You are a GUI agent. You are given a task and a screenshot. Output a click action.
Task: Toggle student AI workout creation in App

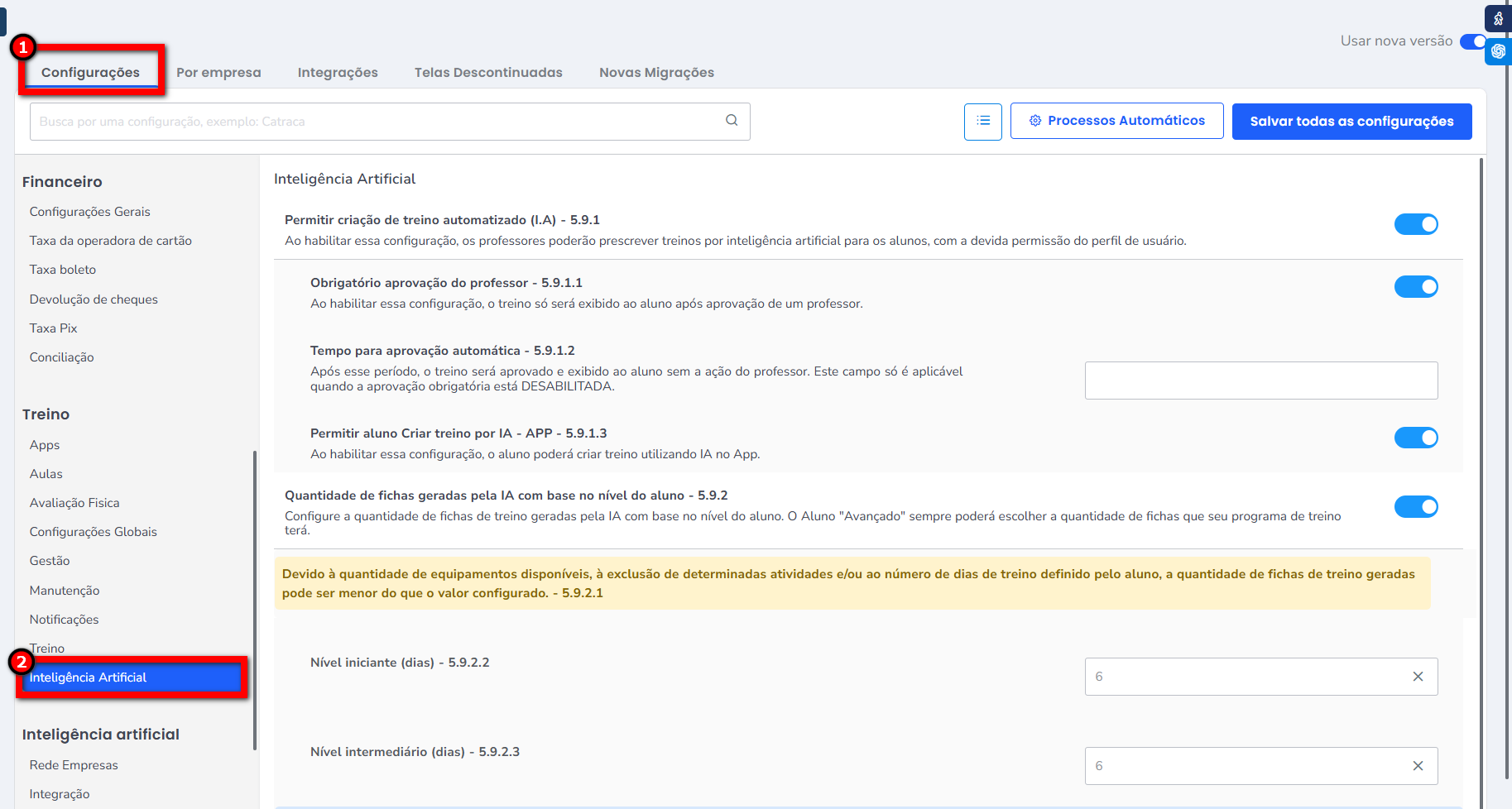(x=1415, y=438)
